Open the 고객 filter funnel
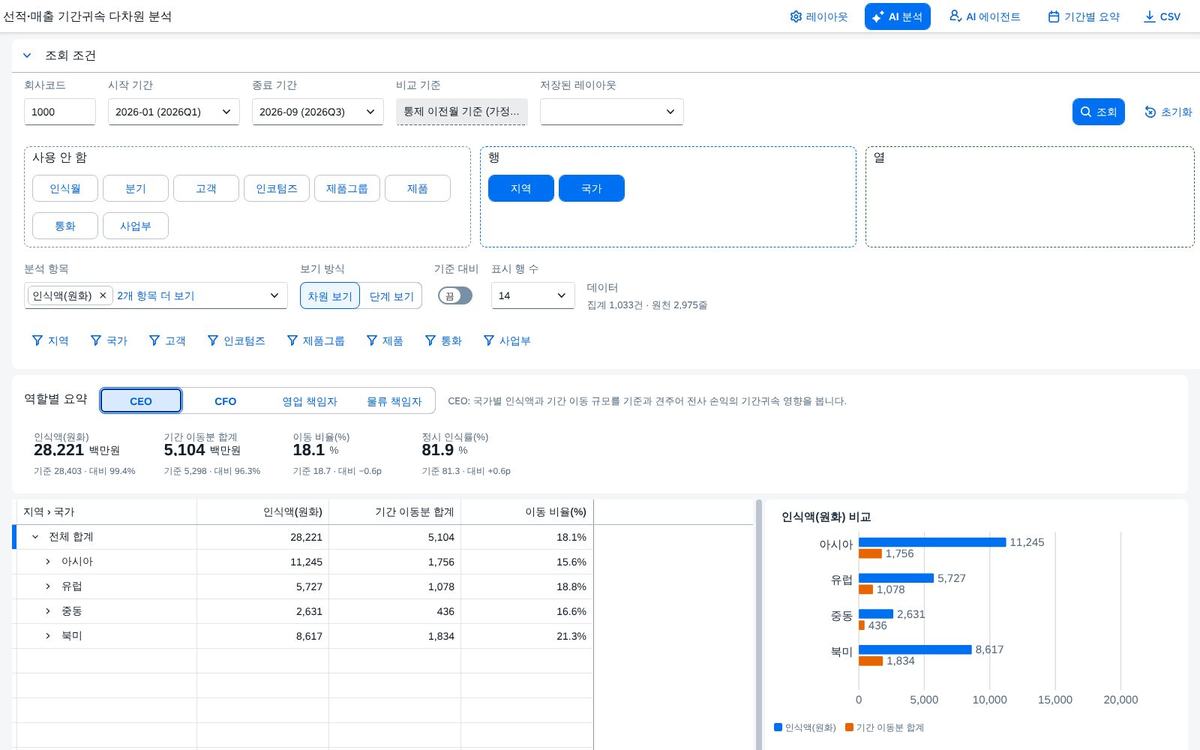The image size is (1200, 750). 167,341
